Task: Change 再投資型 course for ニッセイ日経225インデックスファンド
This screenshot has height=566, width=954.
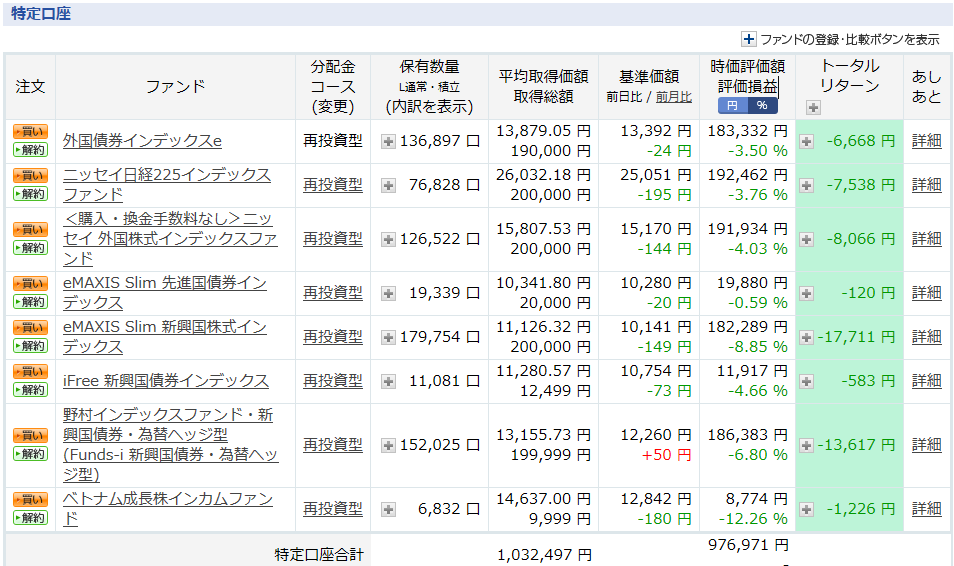Action: point(333,184)
